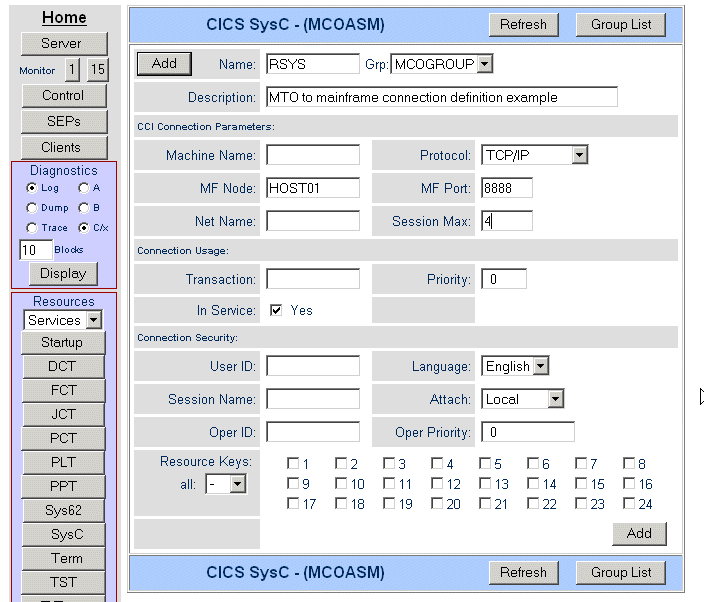Navigate to PCT resource
This screenshot has height=602, width=704.
pos(63,438)
